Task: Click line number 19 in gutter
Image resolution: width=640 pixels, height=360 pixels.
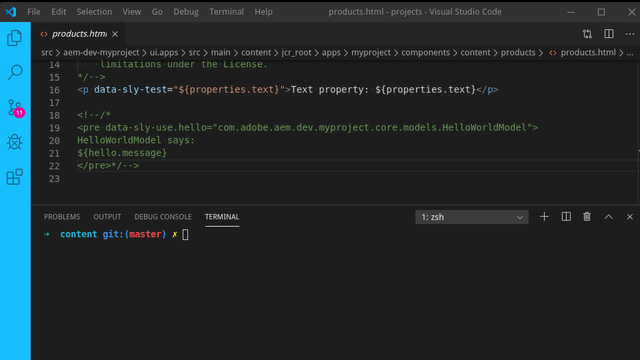Action: pos(54,128)
